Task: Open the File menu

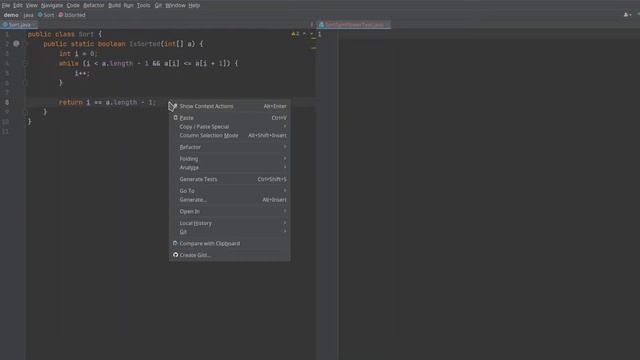Action: [6, 5]
